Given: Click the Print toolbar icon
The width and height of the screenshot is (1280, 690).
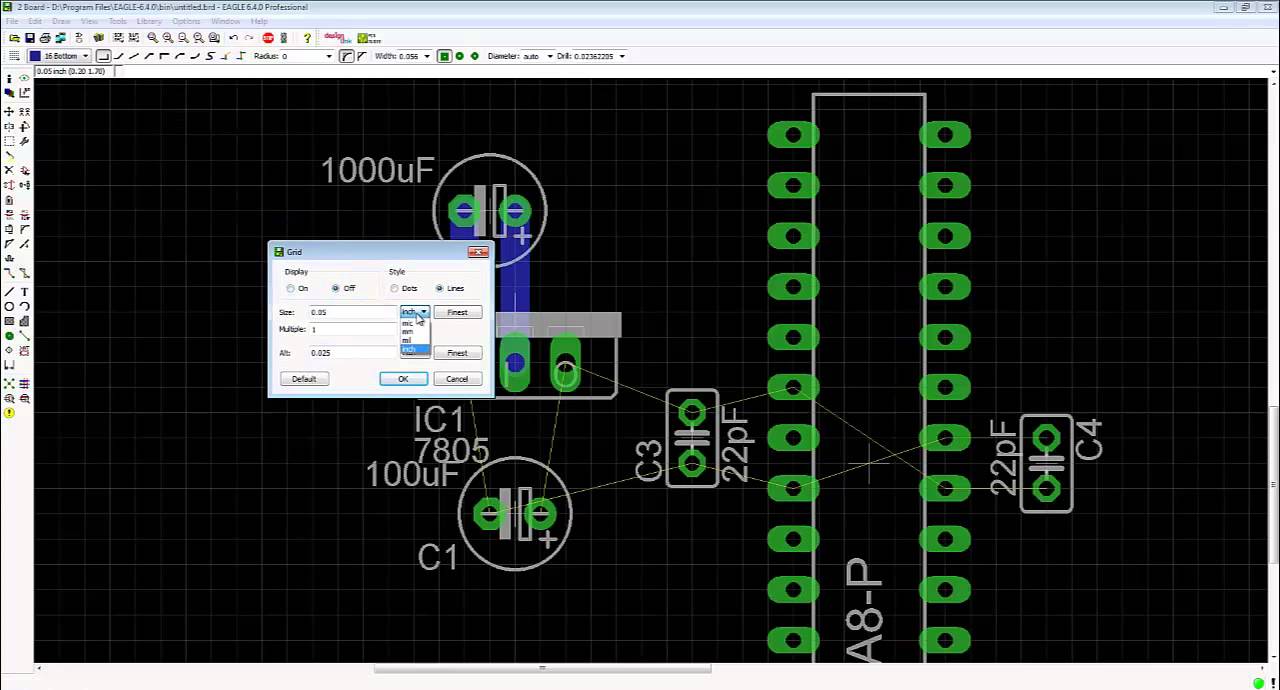Looking at the screenshot, I should [45, 38].
